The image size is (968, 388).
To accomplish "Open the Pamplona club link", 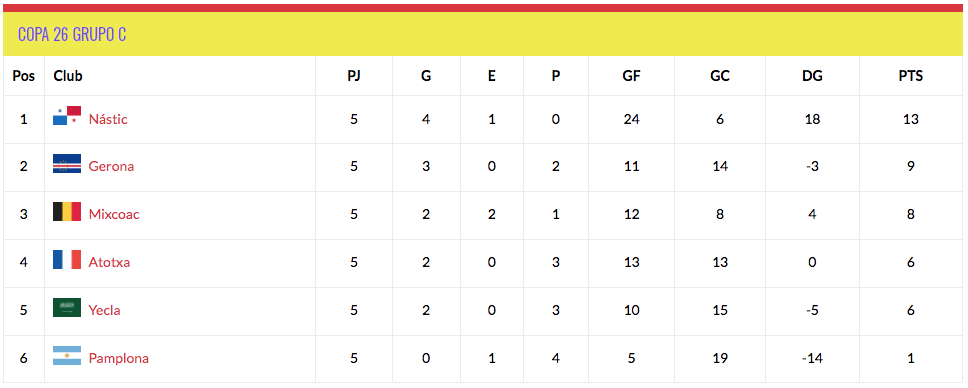I will pos(119,358).
